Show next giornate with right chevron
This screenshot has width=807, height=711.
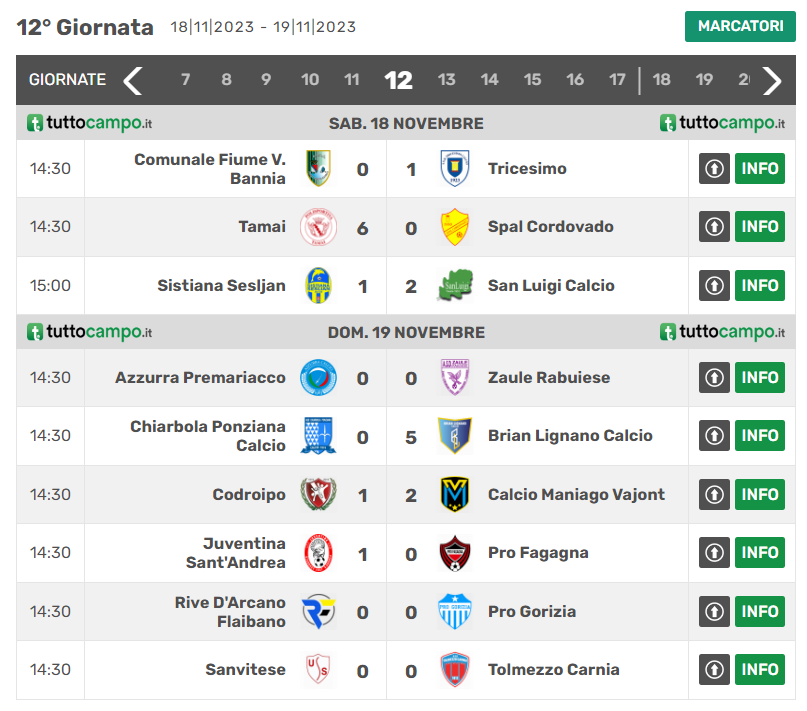772,80
